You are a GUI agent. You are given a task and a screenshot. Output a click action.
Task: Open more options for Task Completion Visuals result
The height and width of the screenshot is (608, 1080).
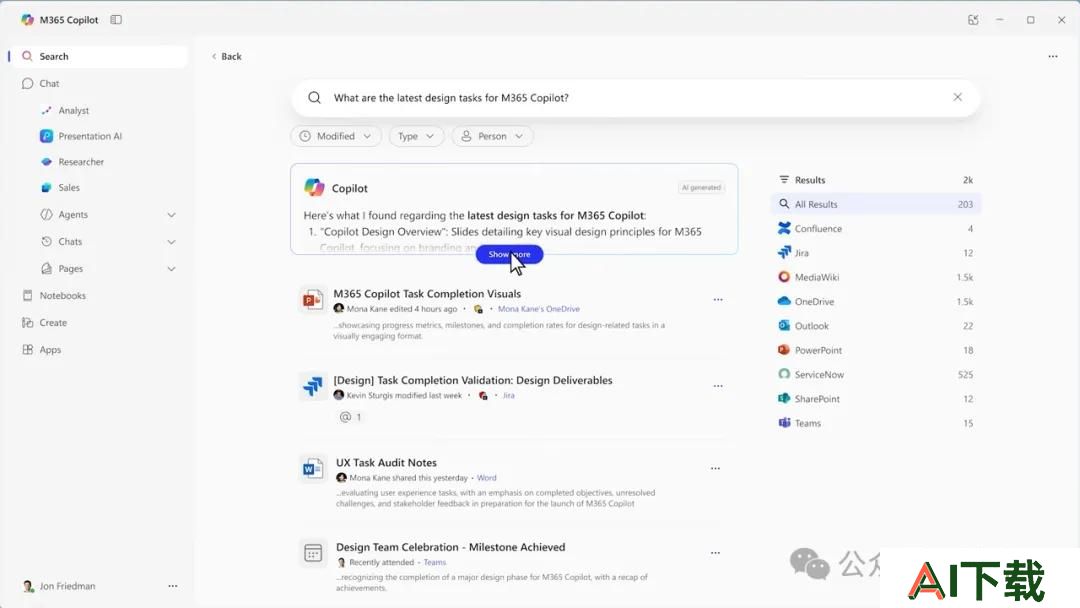[718, 300]
